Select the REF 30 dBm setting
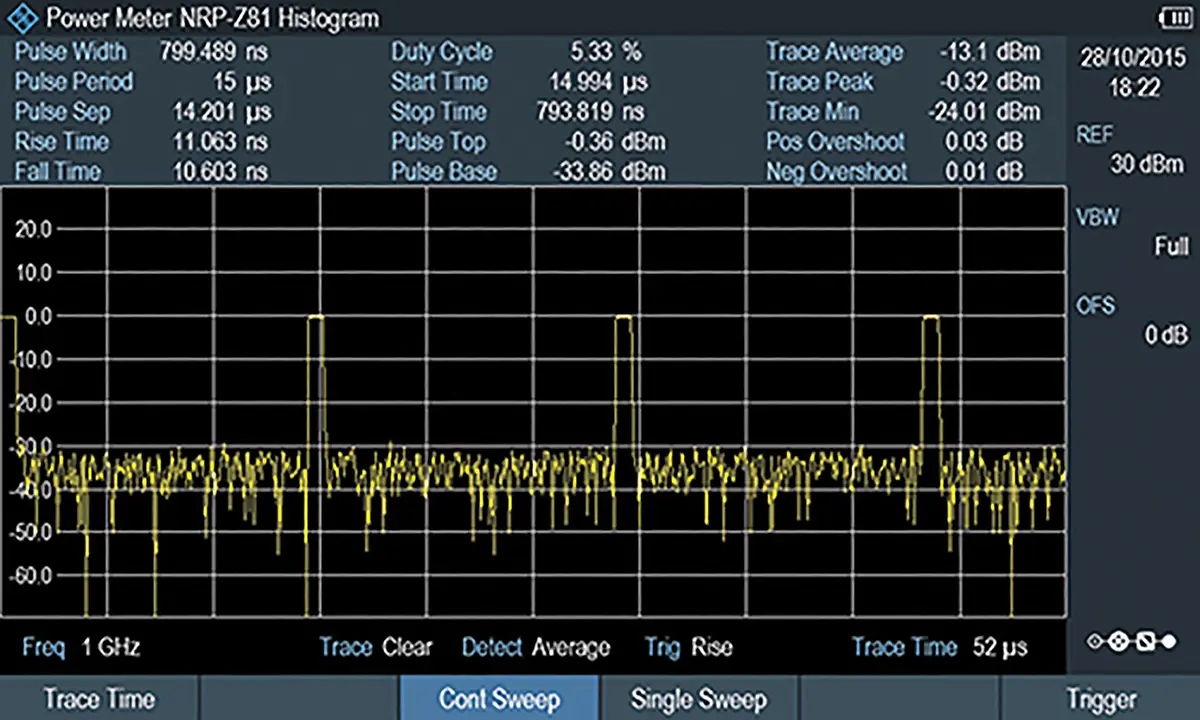Viewport: 1200px width, 720px height. coord(1133,149)
